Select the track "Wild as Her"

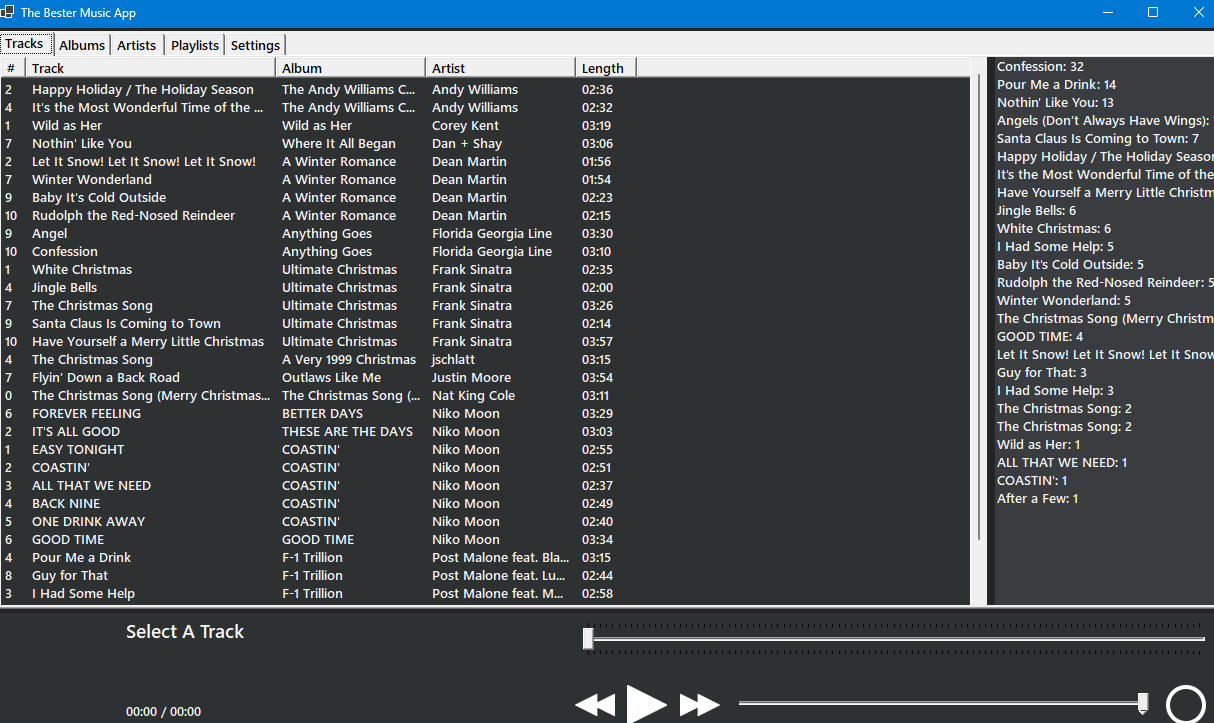pyautogui.click(x=67, y=126)
